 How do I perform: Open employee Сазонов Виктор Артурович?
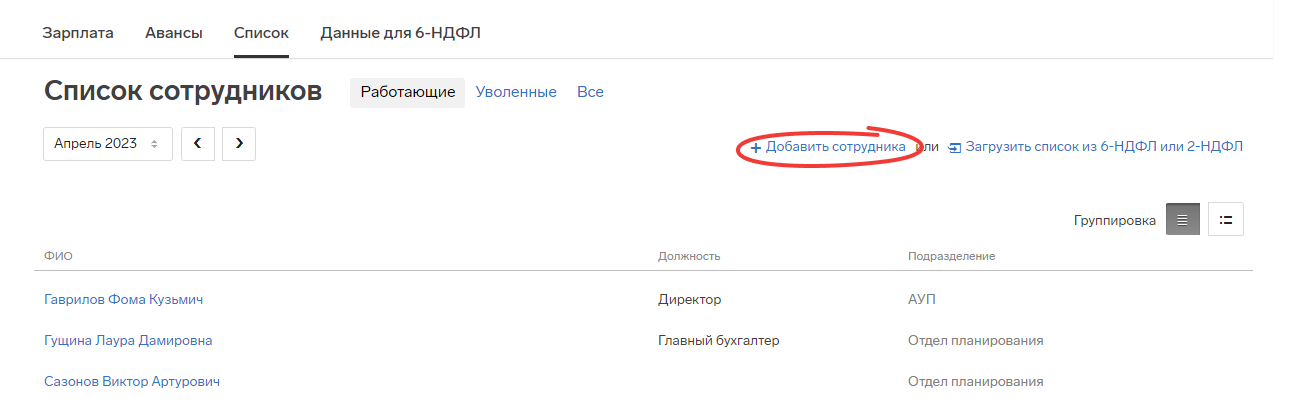132,381
